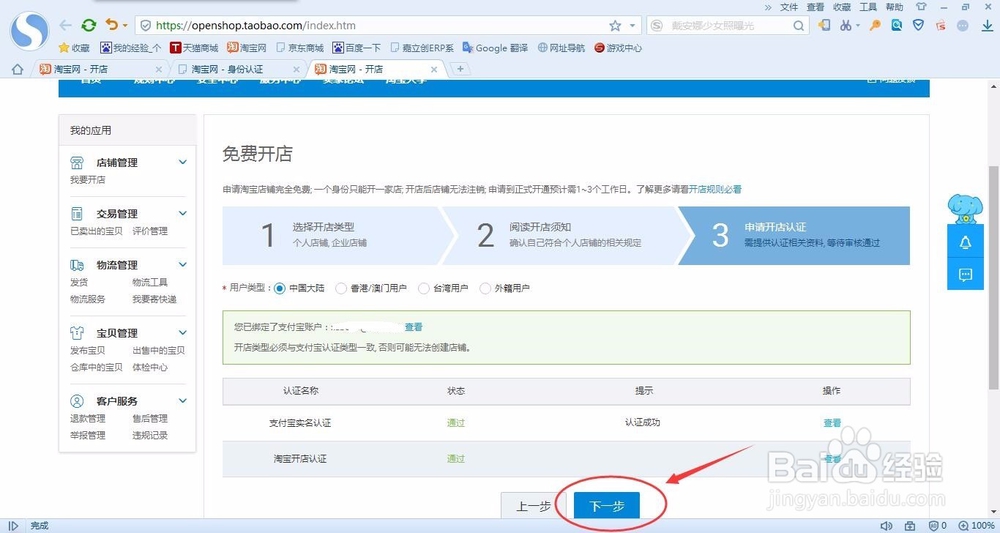Click 查看 in the 支付宝实名认证 row

pyautogui.click(x=832, y=423)
